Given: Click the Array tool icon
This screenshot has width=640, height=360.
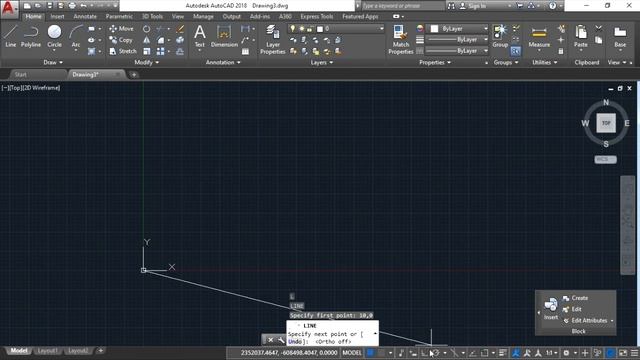Looking at the screenshot, I should [160, 51].
